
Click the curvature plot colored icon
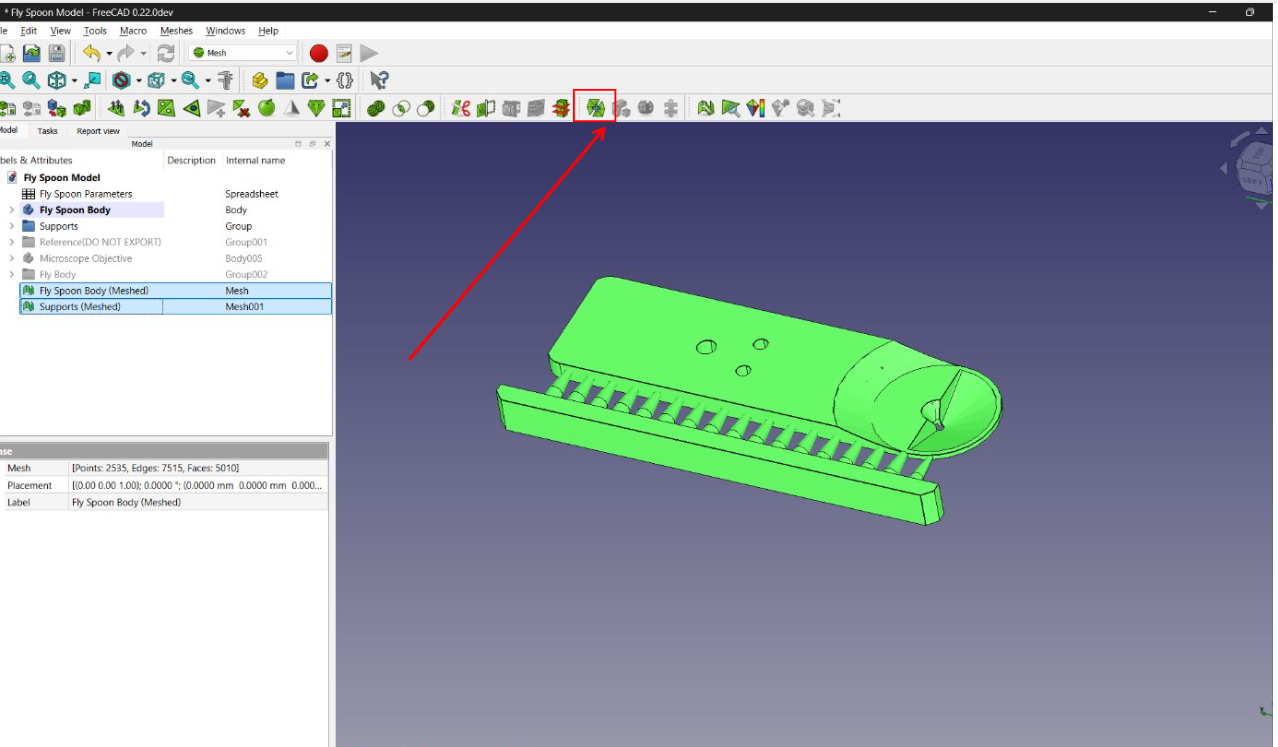pos(755,108)
